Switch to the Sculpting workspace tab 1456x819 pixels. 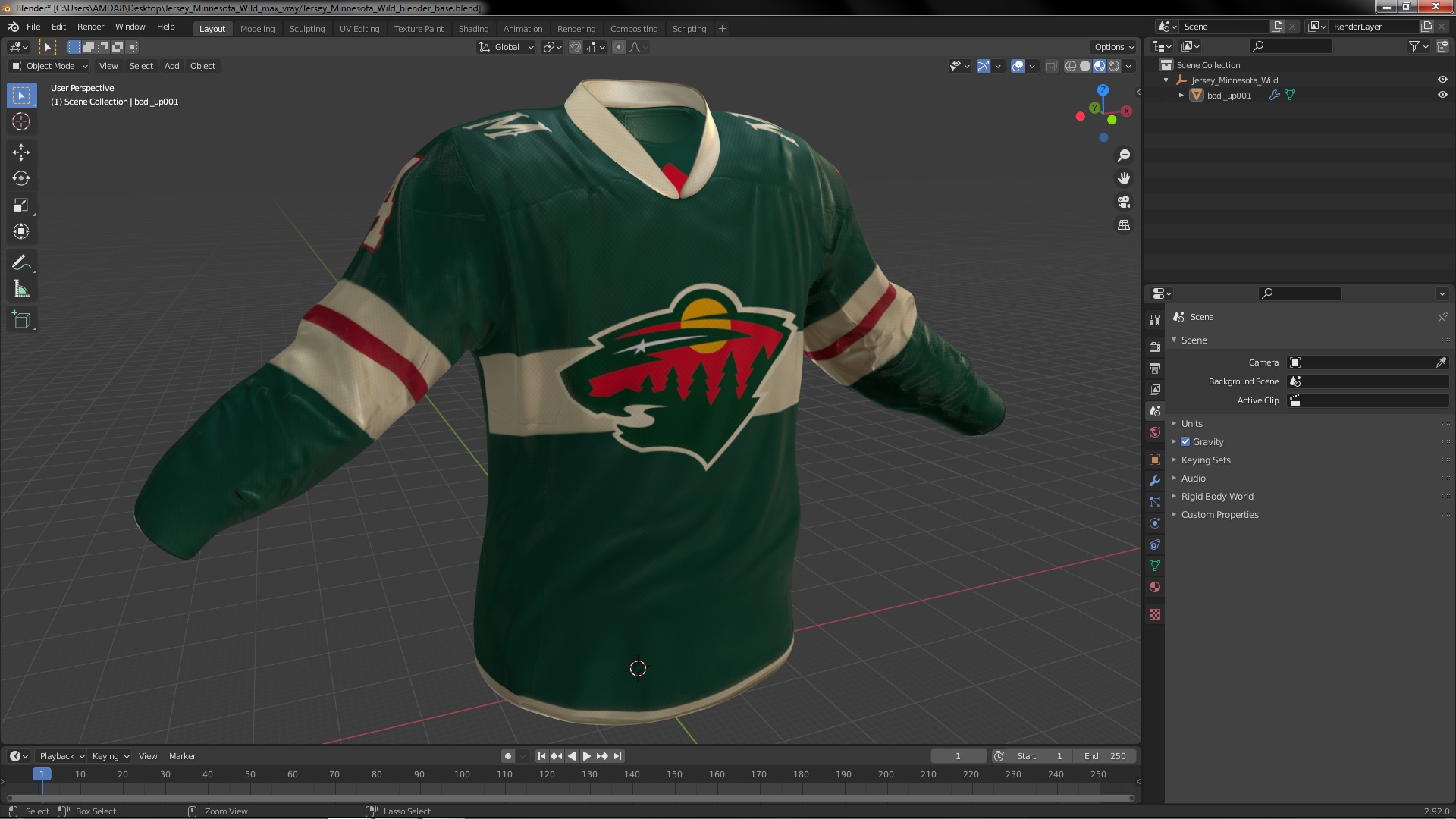point(307,29)
